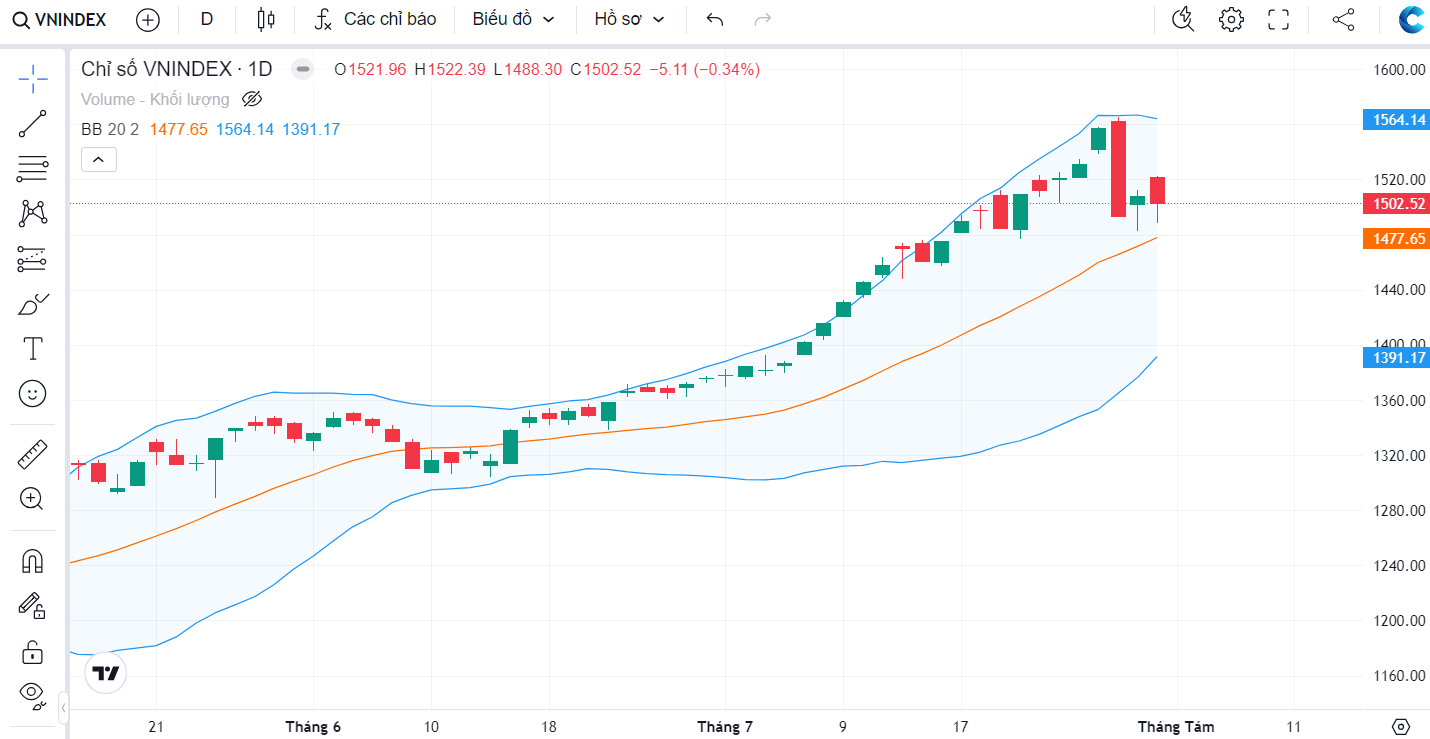Toggle hide all drawings eye icon
This screenshot has width=1430, height=739.
[x=33, y=695]
